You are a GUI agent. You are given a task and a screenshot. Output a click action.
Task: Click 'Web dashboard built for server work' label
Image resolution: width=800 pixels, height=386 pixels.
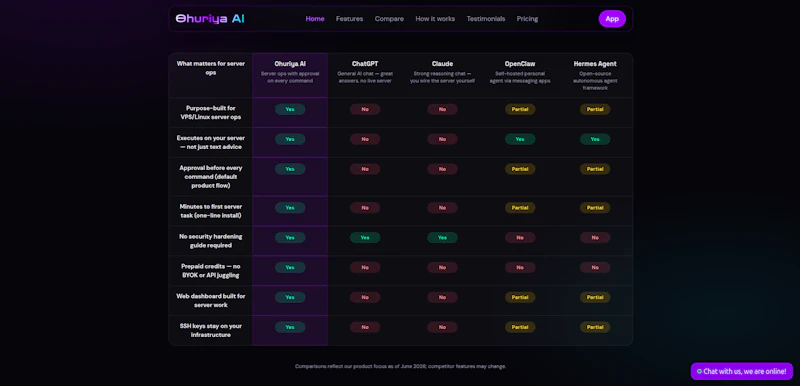211,300
